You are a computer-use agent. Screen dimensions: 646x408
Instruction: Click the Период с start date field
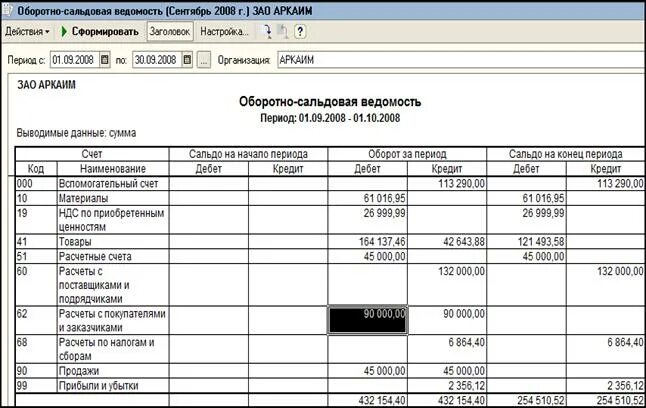pos(75,60)
